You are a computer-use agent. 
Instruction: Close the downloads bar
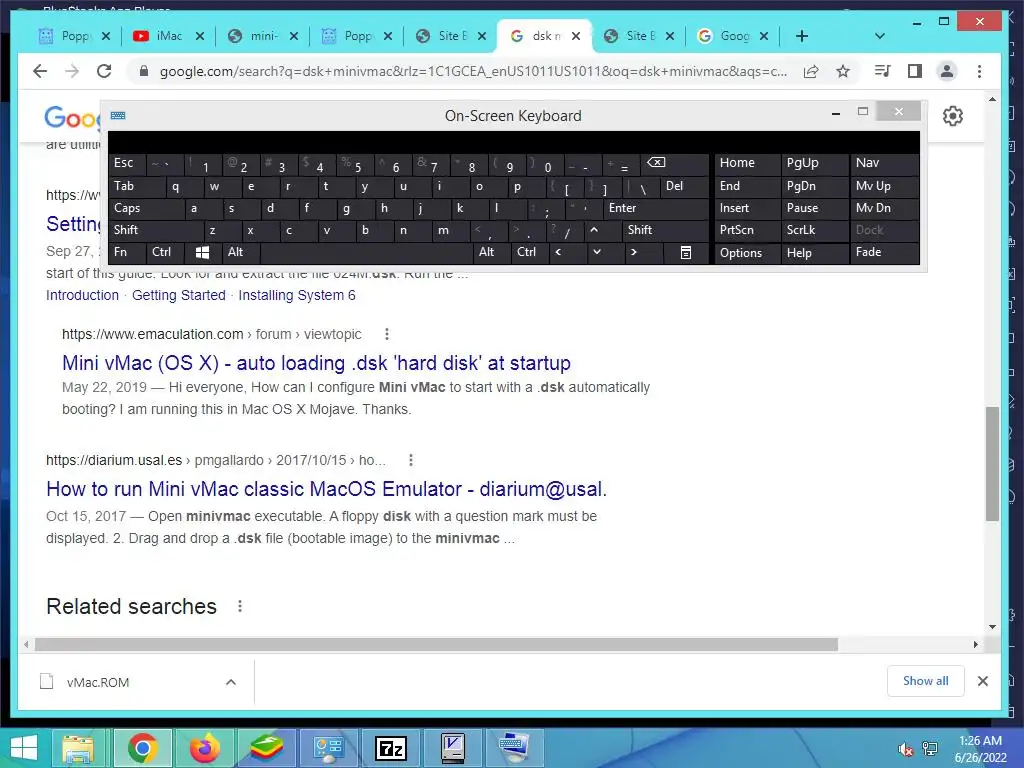(982, 681)
